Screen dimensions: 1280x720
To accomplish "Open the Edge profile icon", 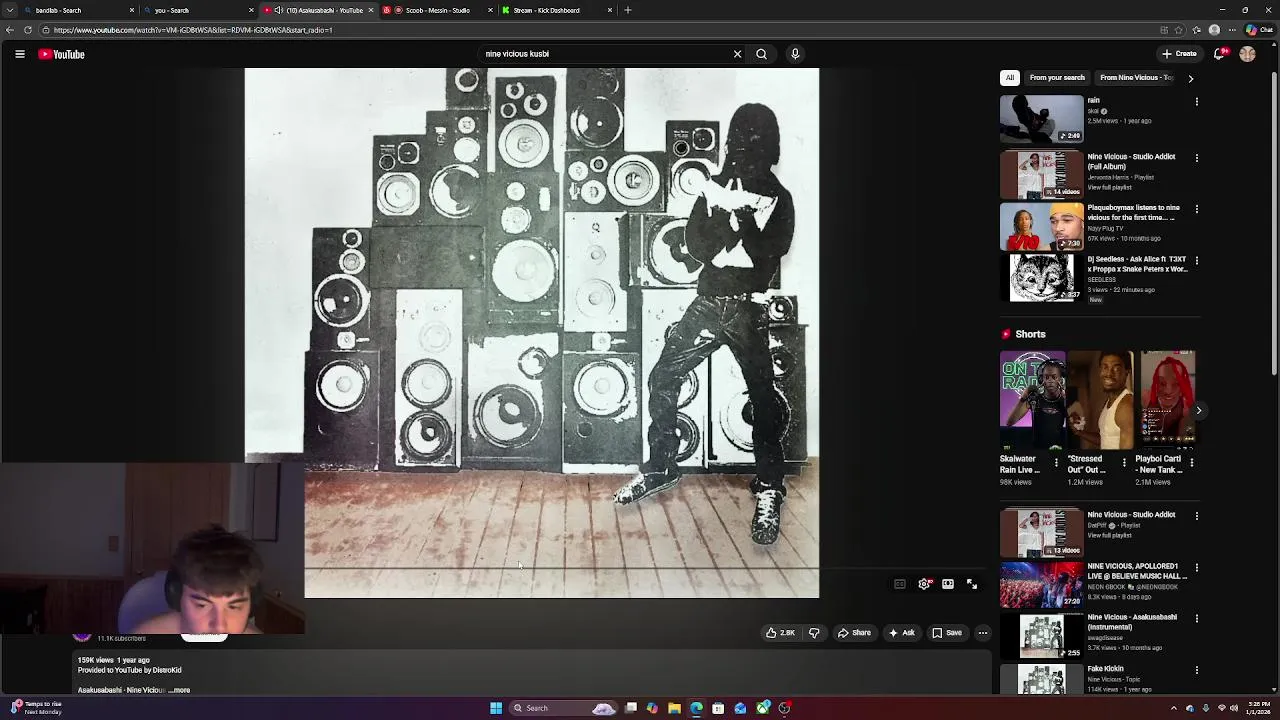I will click(1214, 30).
